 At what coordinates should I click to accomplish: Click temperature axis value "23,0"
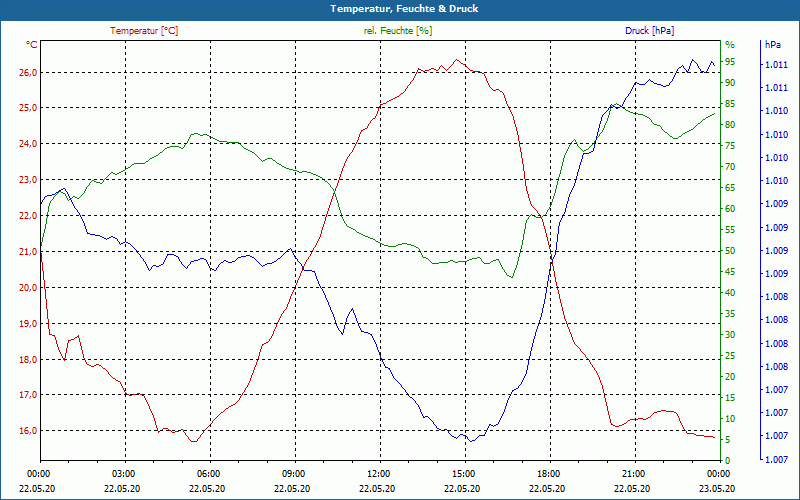click(29, 180)
